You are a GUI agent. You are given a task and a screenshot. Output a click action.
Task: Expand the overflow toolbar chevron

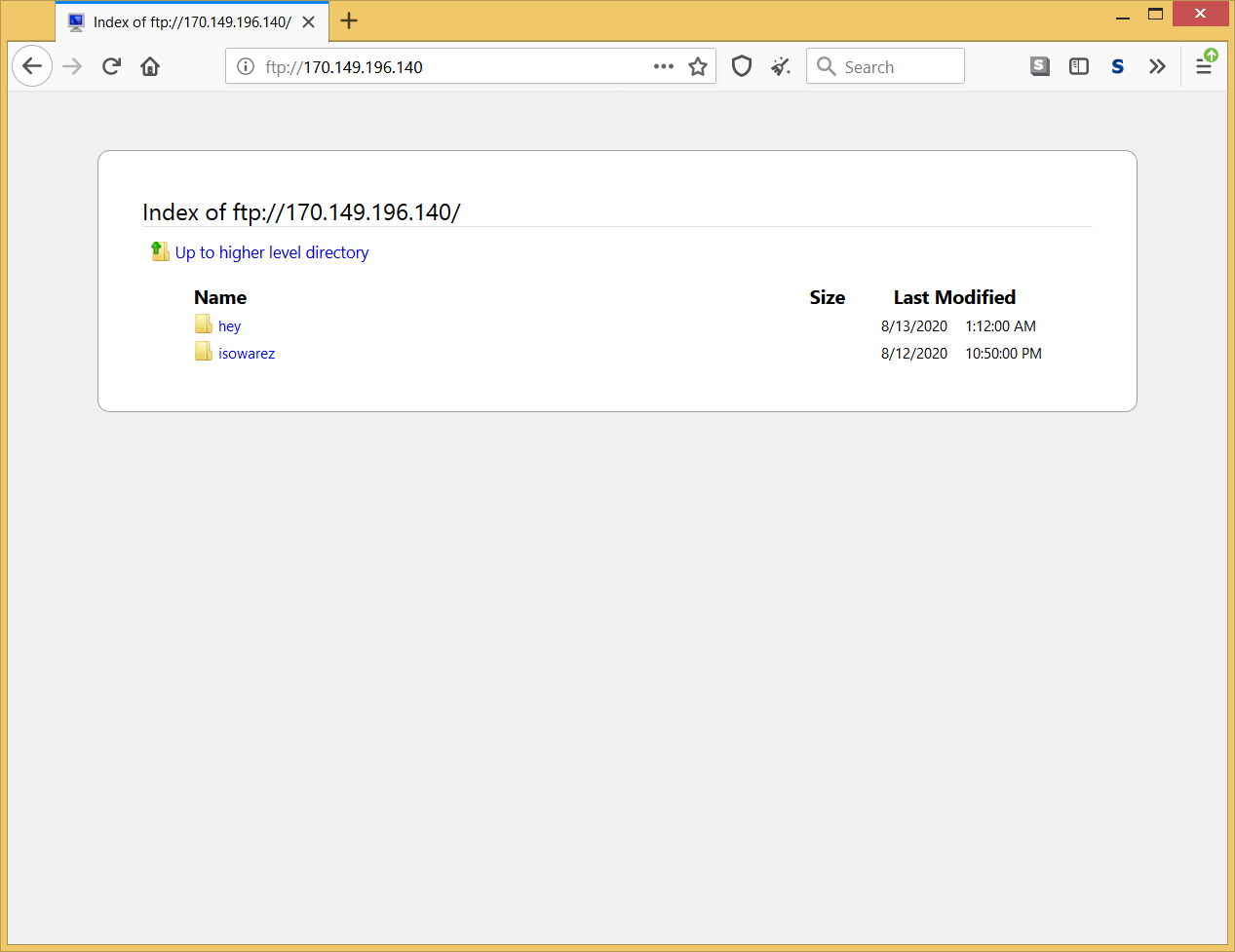tap(1157, 66)
